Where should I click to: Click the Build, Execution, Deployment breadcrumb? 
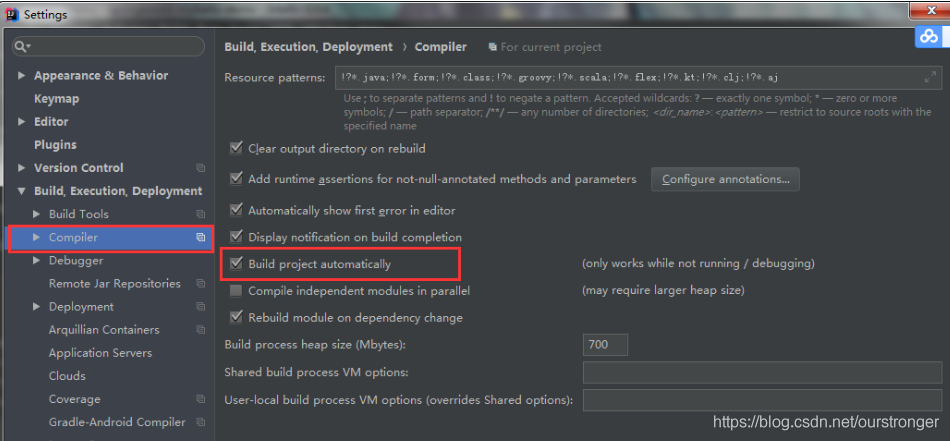308,47
